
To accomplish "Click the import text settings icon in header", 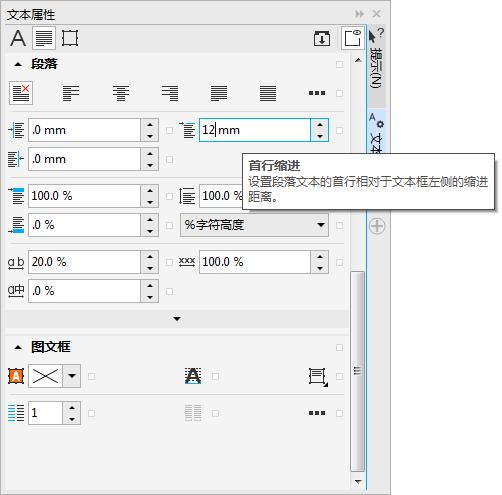I will (322, 38).
